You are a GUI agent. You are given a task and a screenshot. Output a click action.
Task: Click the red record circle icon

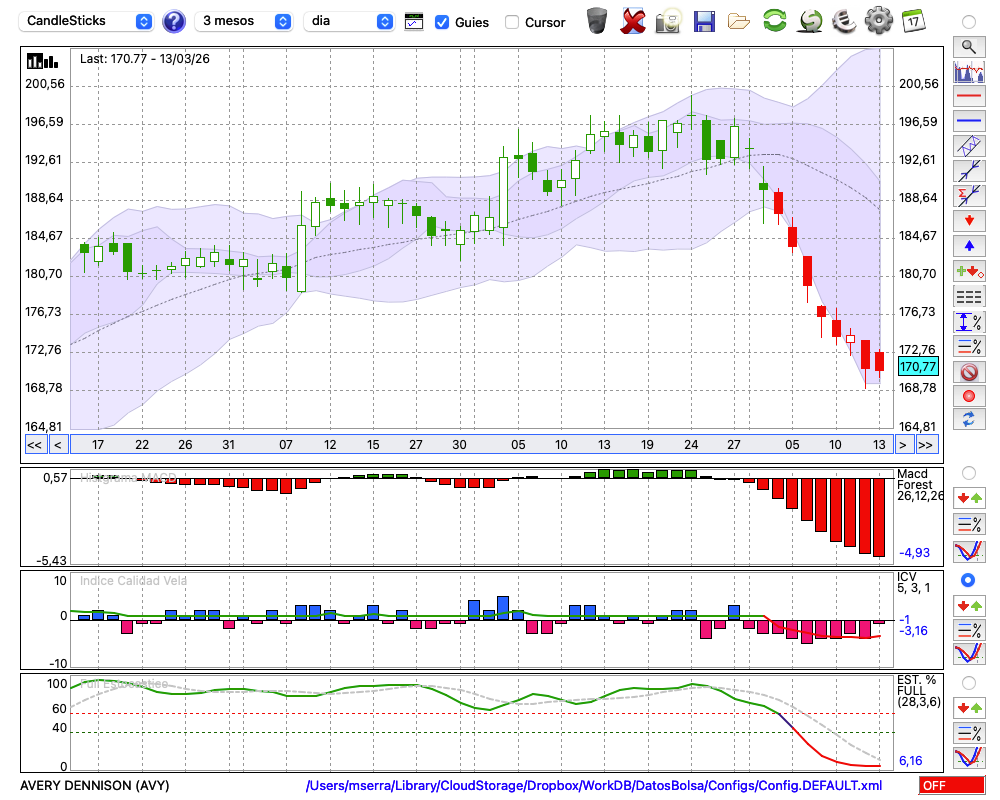point(969,396)
